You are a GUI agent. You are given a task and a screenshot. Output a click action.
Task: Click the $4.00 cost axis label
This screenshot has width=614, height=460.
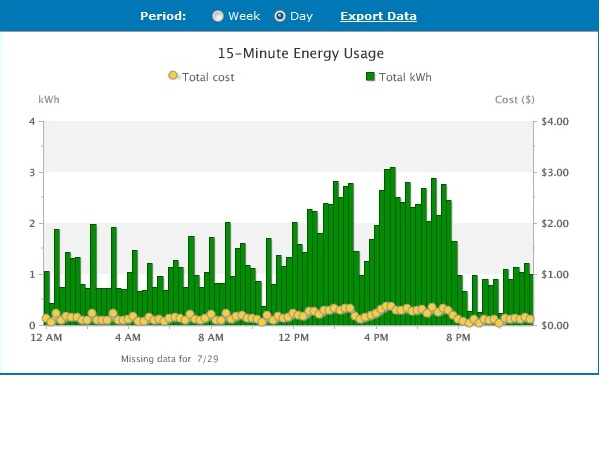point(554,122)
